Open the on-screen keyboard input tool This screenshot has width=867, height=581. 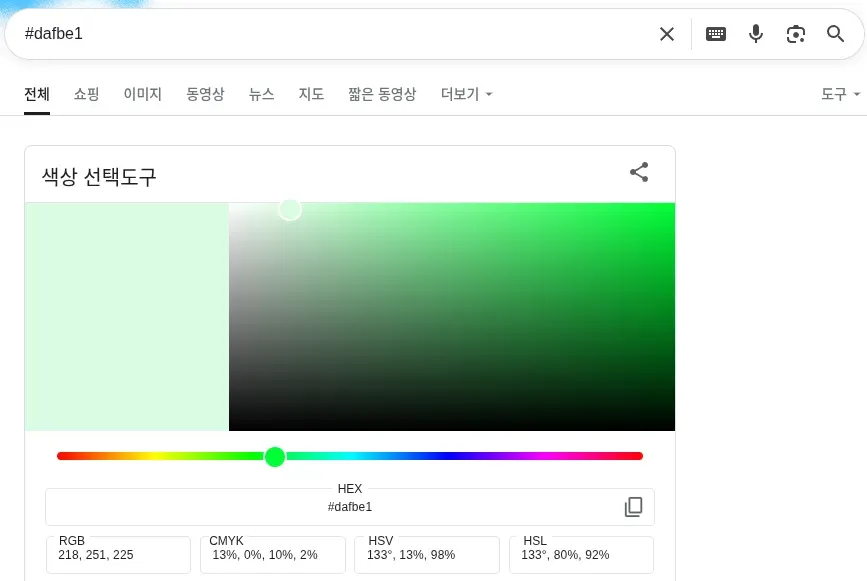pyautogui.click(x=716, y=34)
